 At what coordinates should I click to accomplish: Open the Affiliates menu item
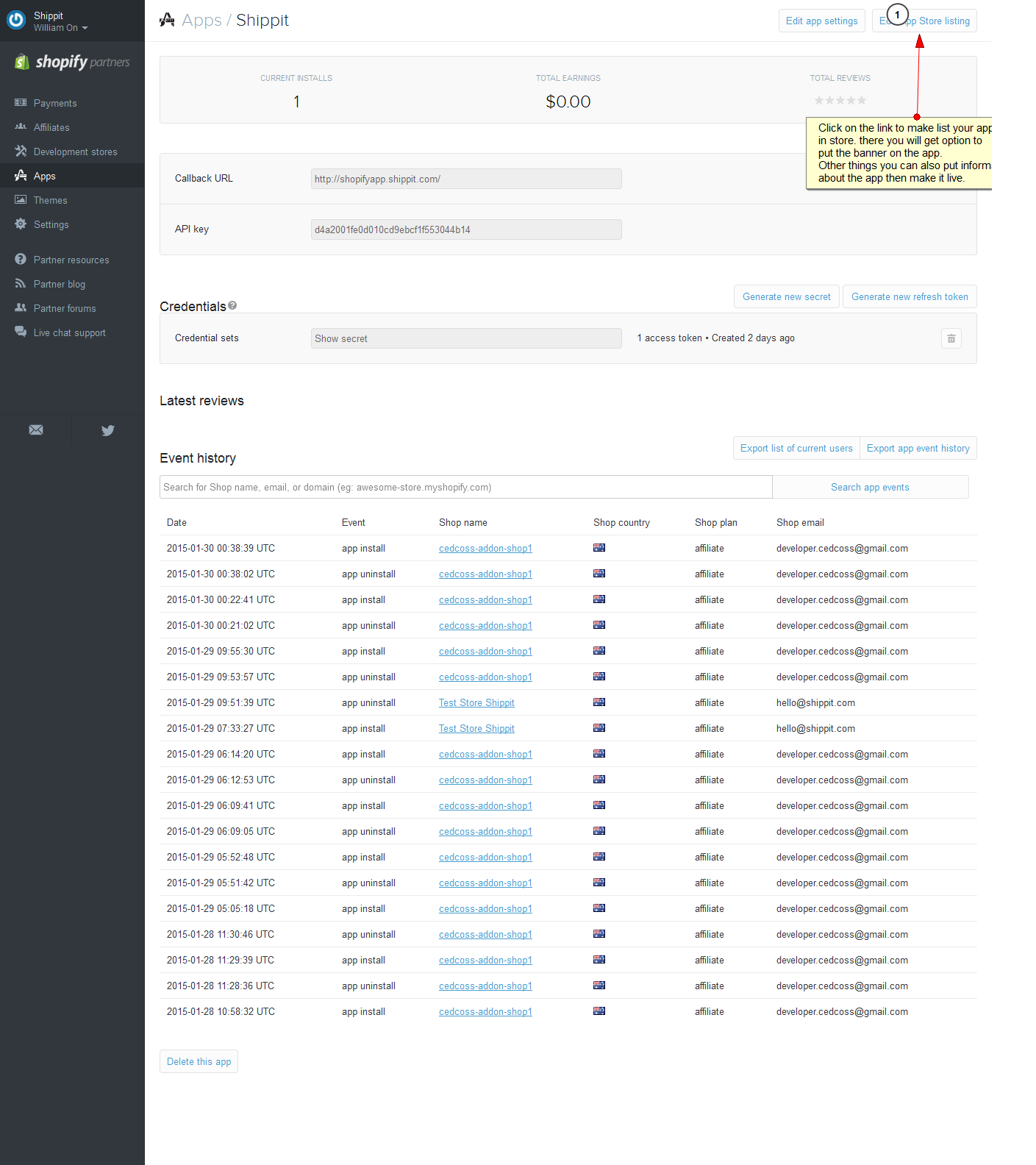[x=51, y=127]
